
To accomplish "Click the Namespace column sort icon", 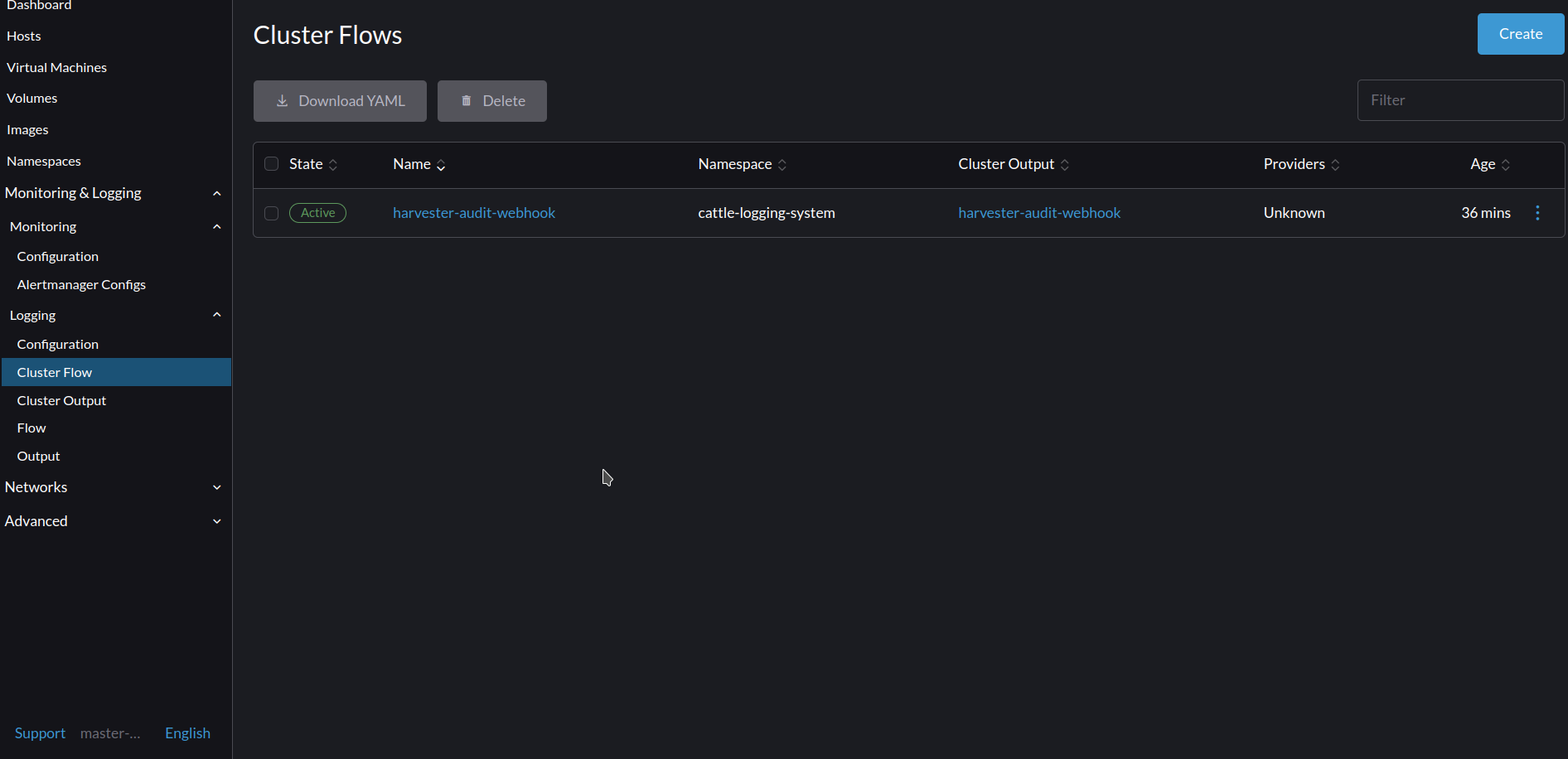I will click(x=783, y=164).
